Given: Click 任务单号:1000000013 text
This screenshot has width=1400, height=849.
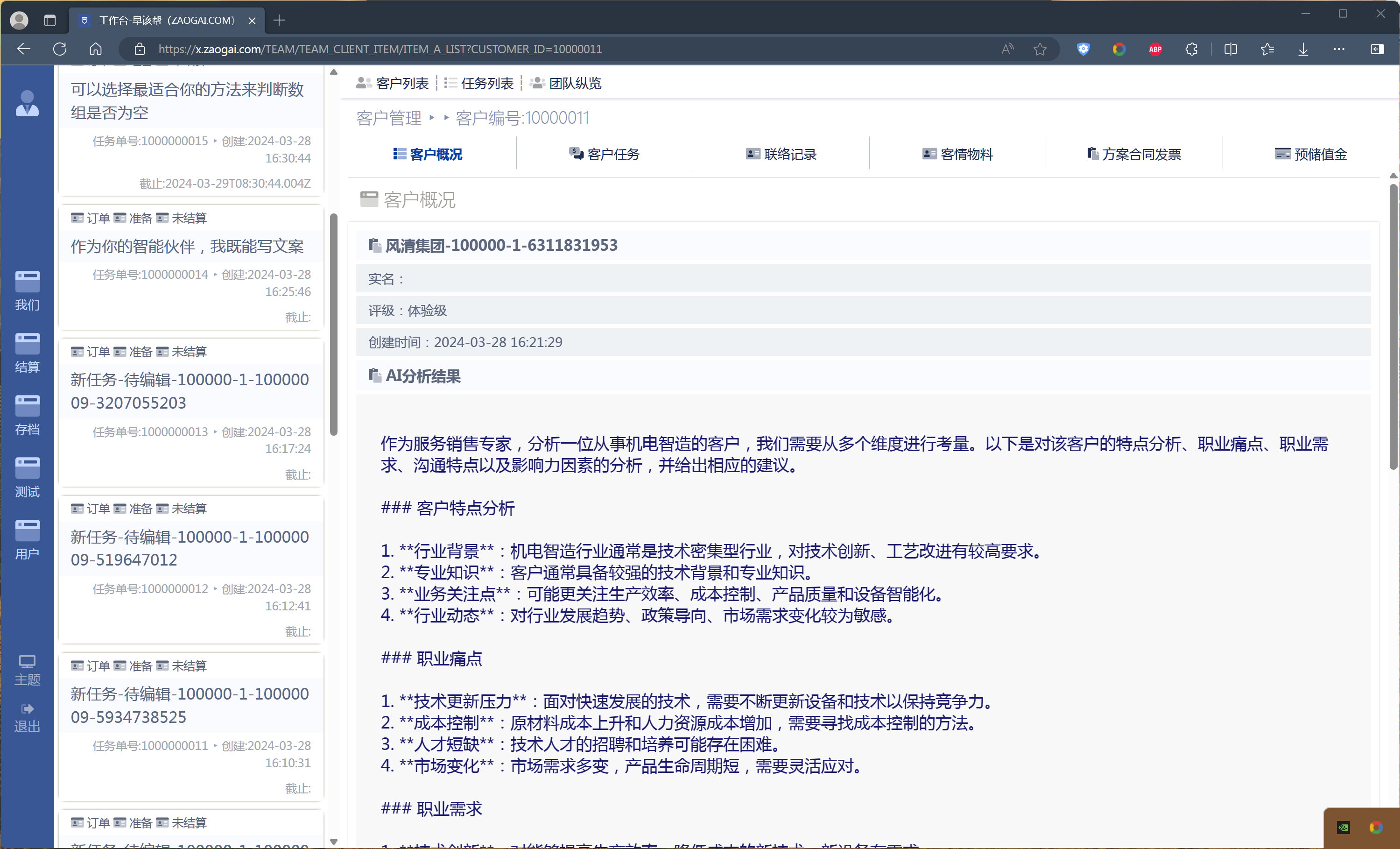Looking at the screenshot, I should (x=150, y=432).
